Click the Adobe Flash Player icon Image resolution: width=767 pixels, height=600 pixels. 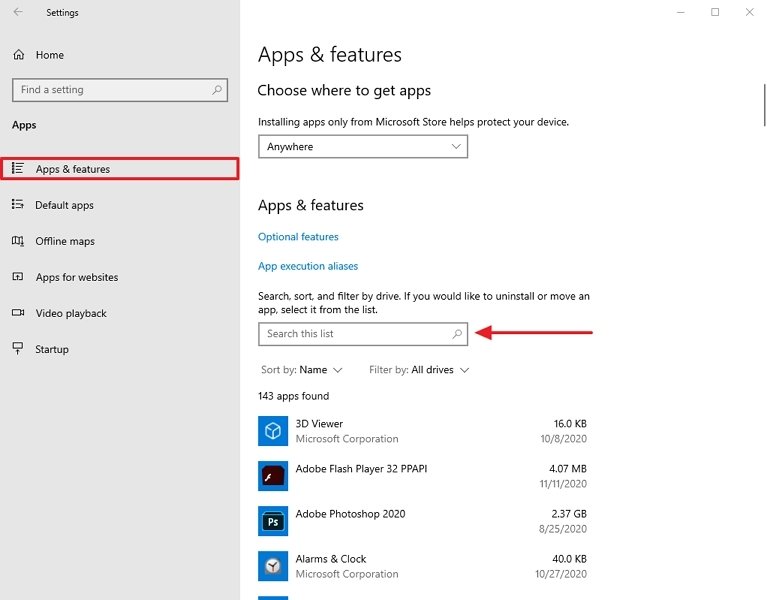tap(273, 476)
